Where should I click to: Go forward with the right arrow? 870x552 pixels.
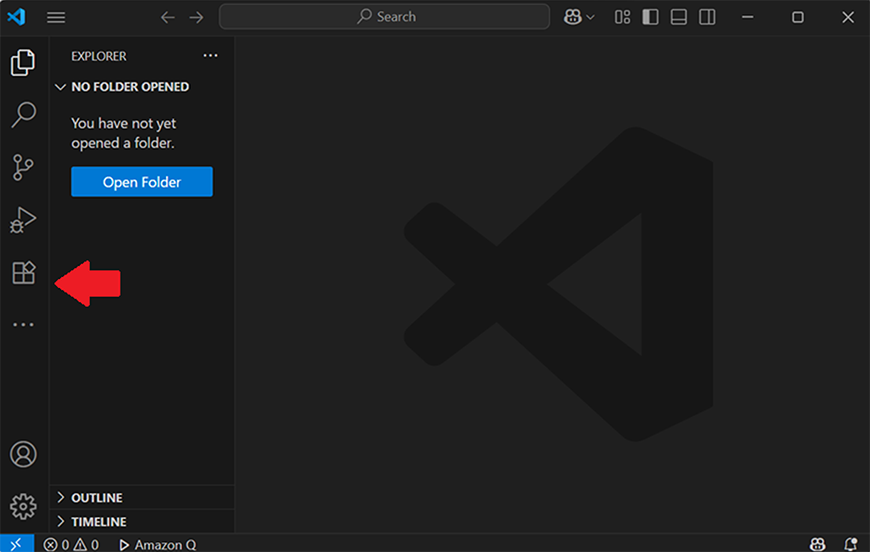point(196,17)
